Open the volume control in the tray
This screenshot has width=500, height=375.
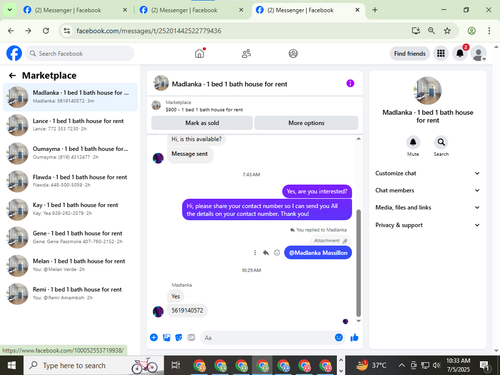(x=436, y=365)
